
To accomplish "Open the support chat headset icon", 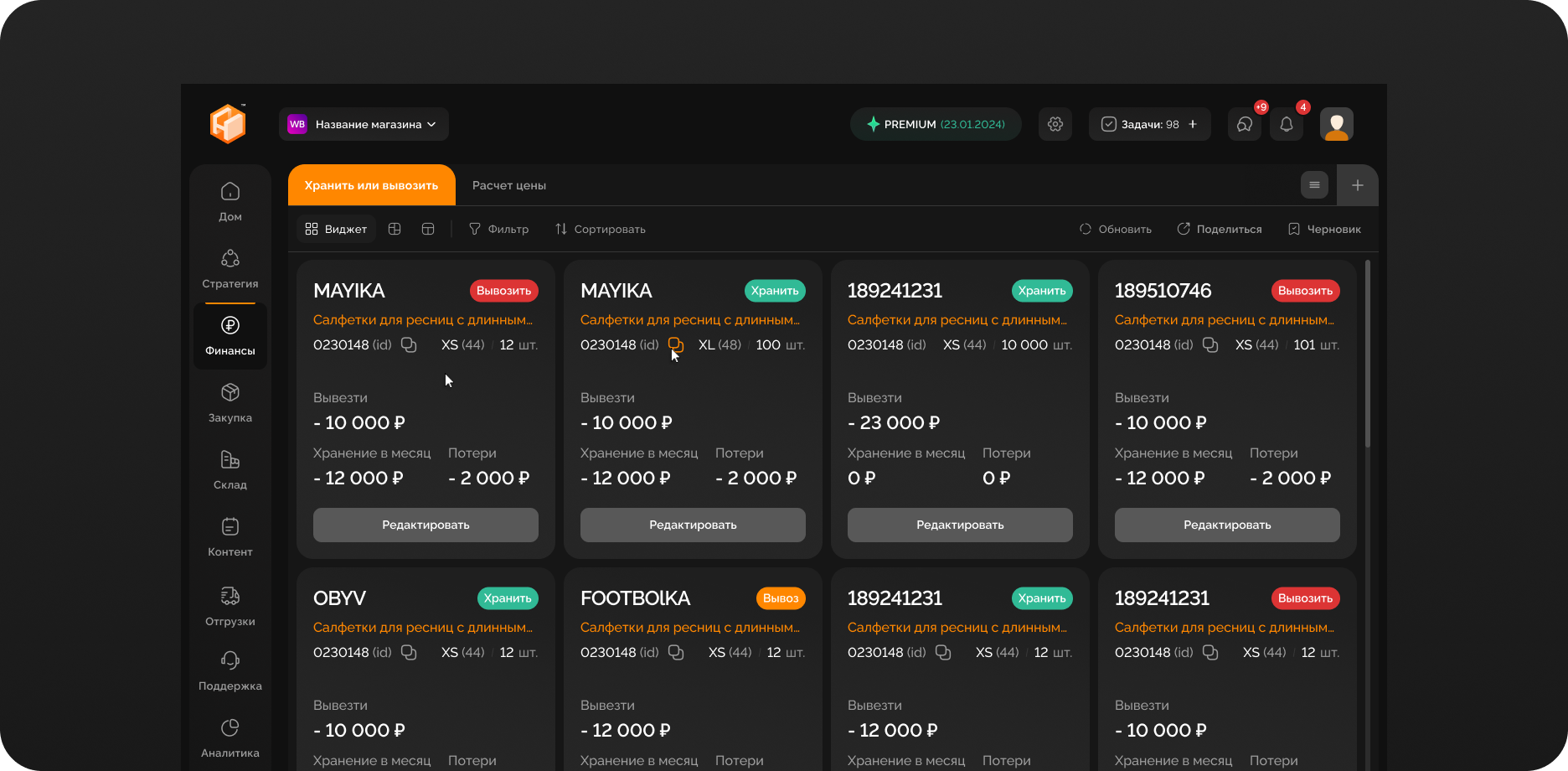I will coord(1244,124).
